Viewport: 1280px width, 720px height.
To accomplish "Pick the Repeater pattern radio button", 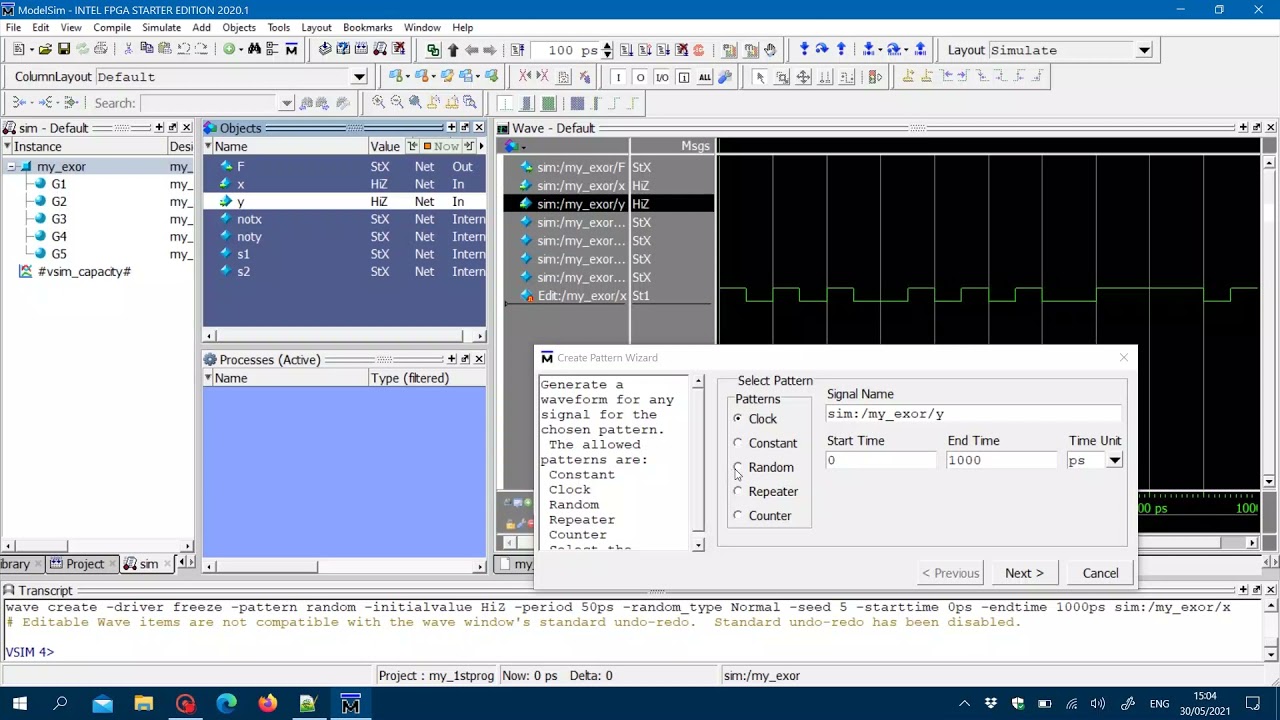I will point(738,491).
